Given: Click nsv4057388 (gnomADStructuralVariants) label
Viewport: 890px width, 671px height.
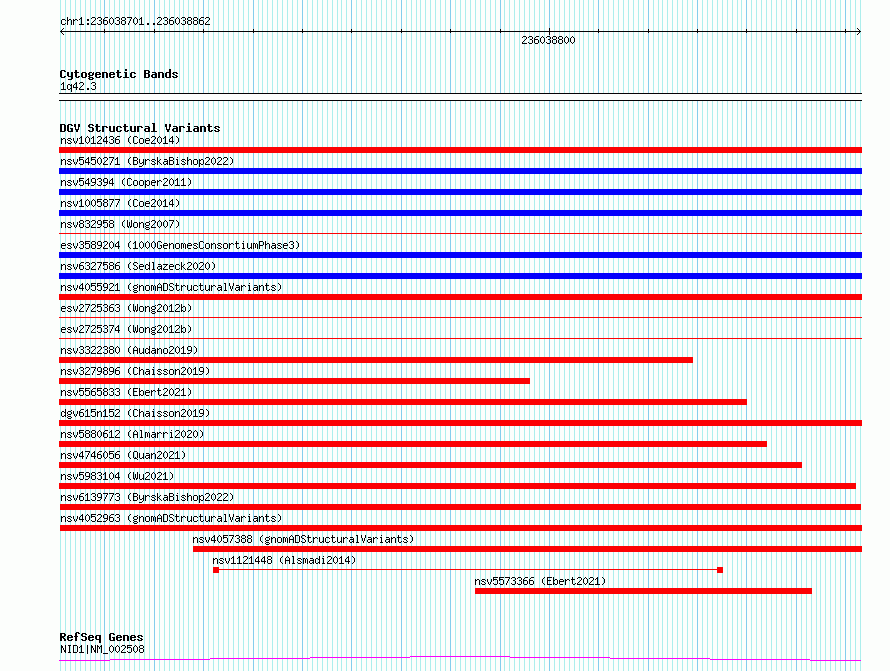Looking at the screenshot, I should 303,539.
